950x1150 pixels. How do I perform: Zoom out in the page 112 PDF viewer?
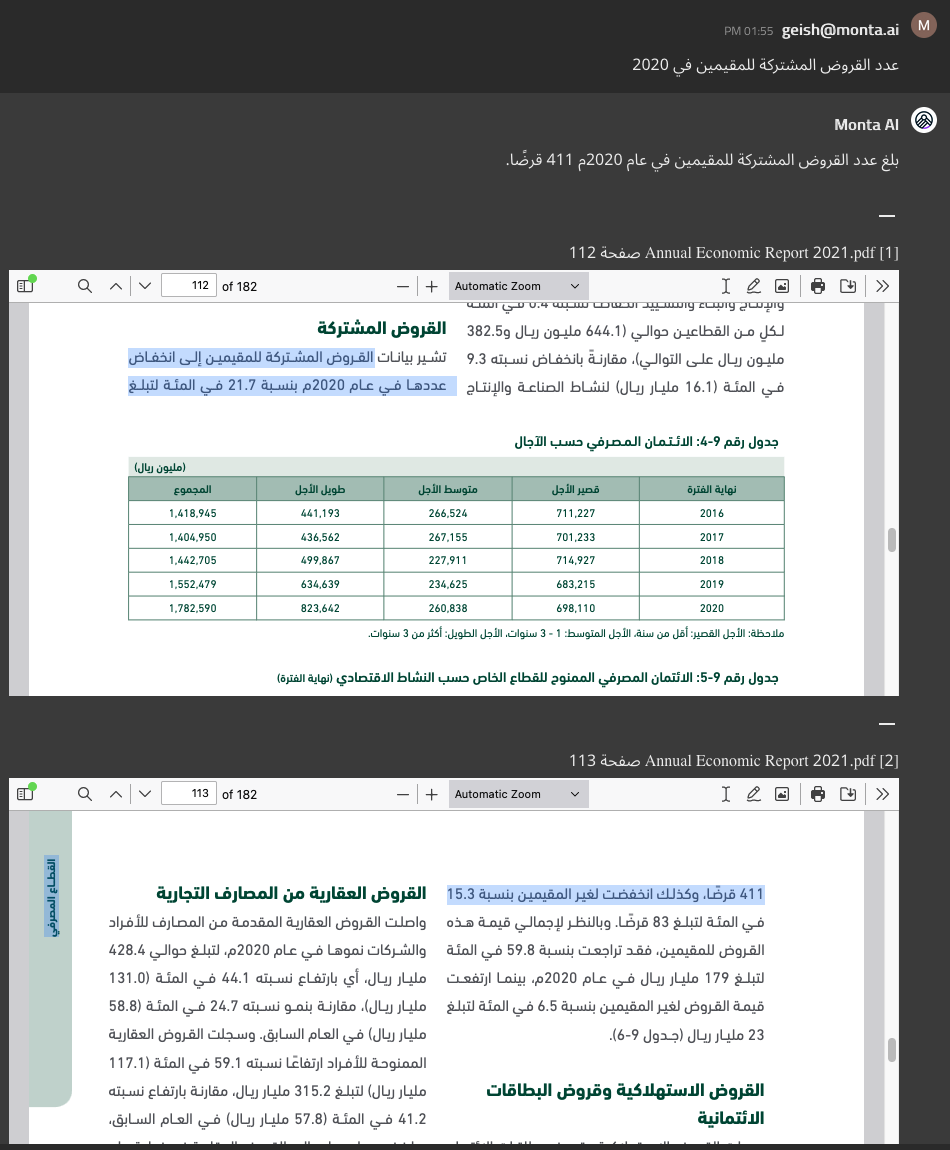[402, 286]
